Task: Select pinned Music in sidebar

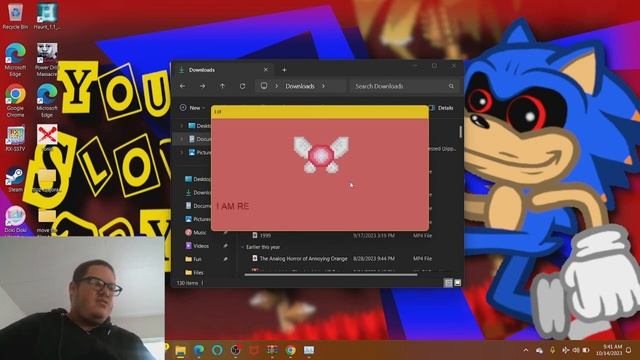Action: [200, 232]
